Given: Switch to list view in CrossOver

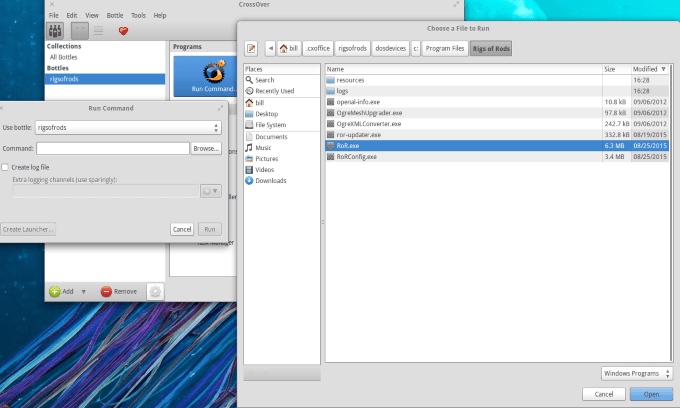Looking at the screenshot, I should tap(99, 31).
